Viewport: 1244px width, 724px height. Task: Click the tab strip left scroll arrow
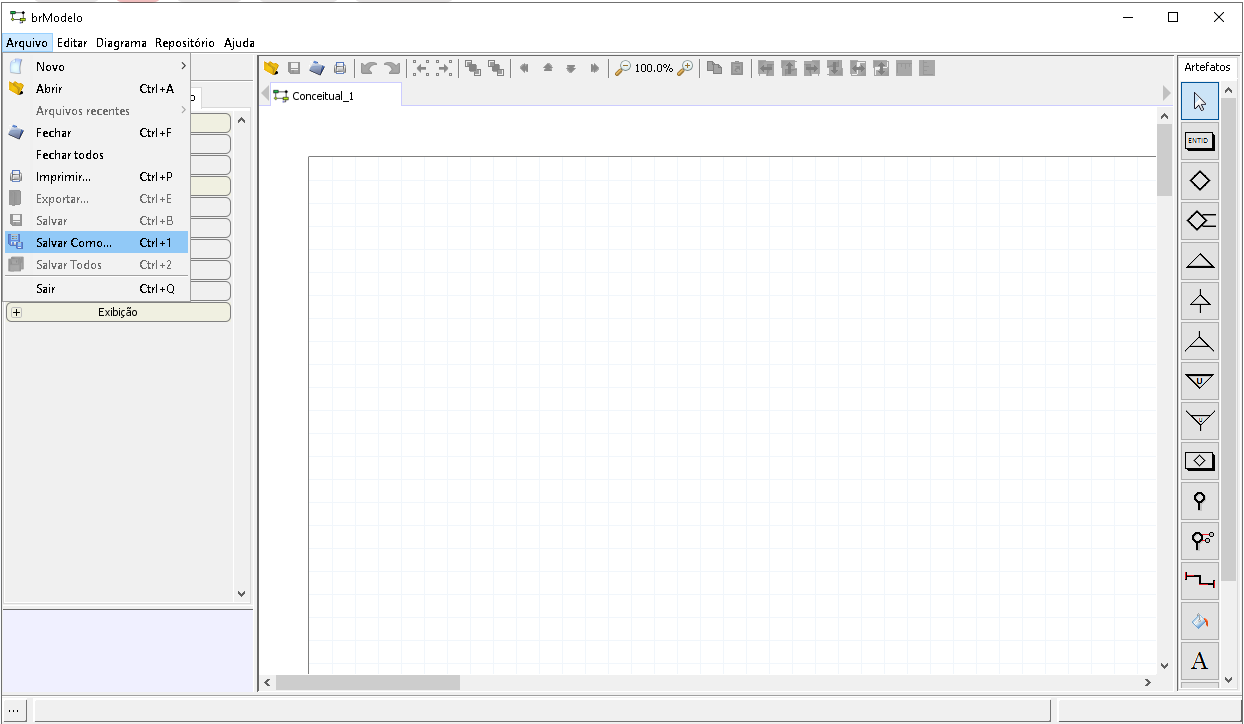(x=264, y=93)
